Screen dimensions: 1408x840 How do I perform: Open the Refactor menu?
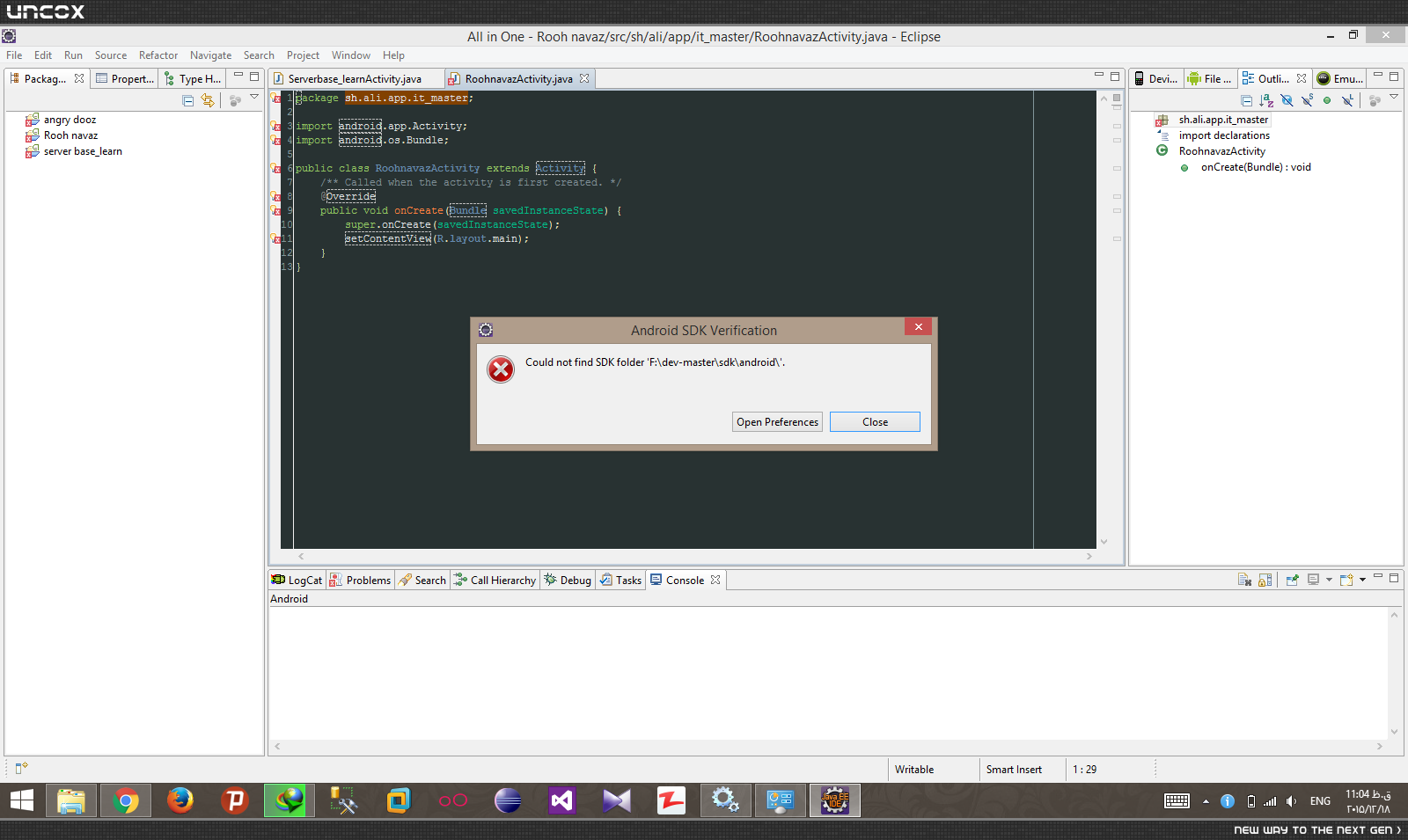pyautogui.click(x=158, y=55)
